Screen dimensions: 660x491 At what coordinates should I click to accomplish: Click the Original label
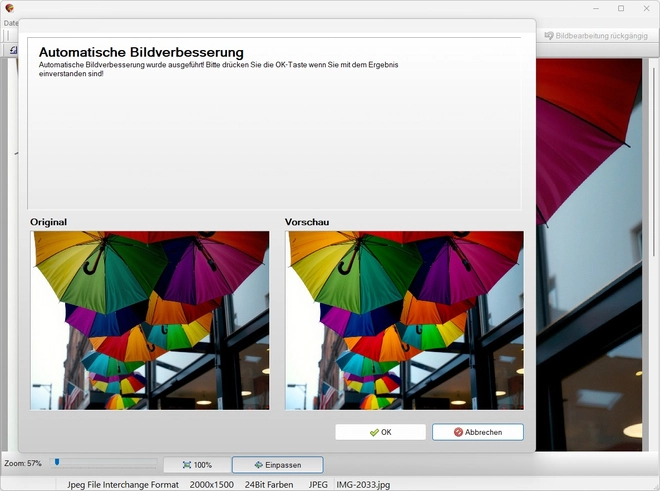pos(48,222)
